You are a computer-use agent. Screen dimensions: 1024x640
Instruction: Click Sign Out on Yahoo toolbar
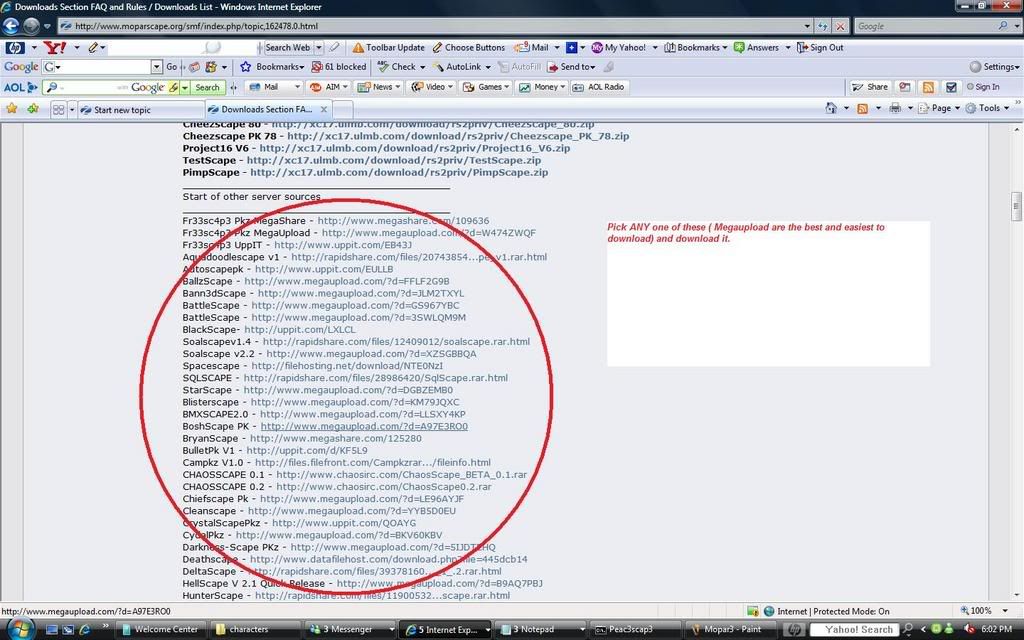[x=820, y=48]
